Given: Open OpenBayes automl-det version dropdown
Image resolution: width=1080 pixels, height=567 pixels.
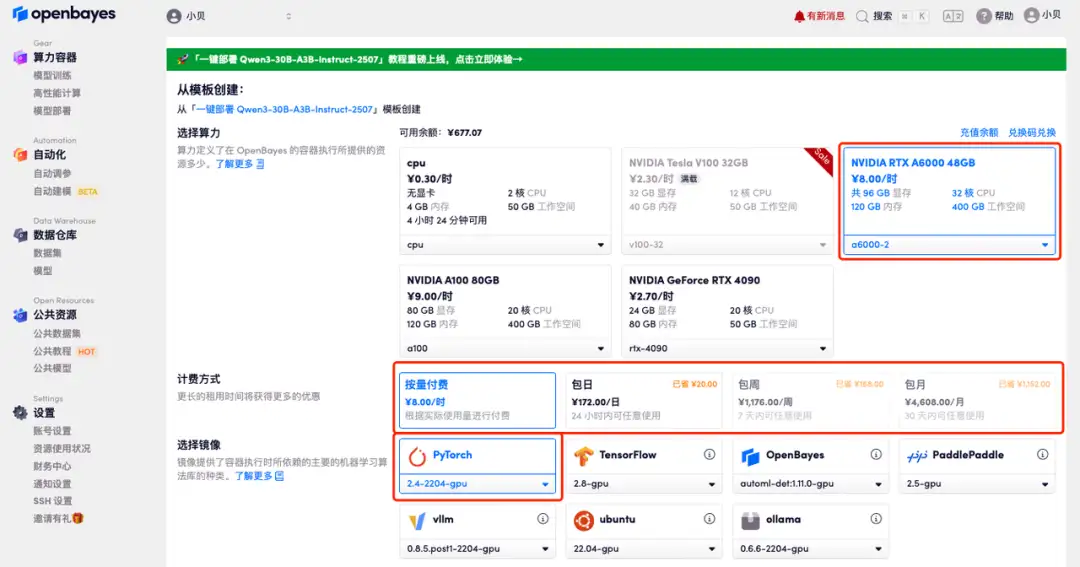Looking at the screenshot, I should tap(811, 484).
